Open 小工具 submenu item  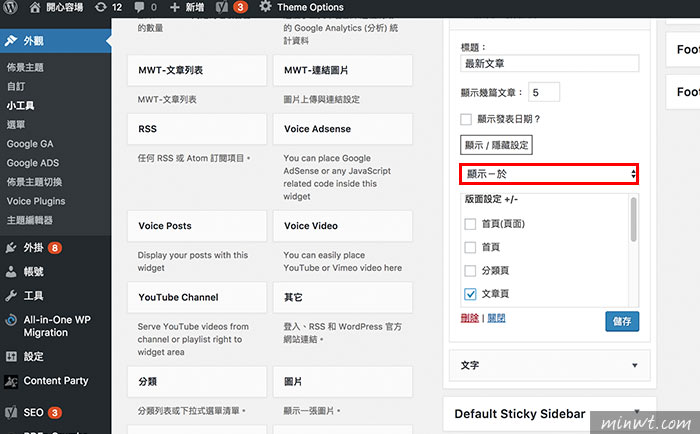tap(20, 106)
